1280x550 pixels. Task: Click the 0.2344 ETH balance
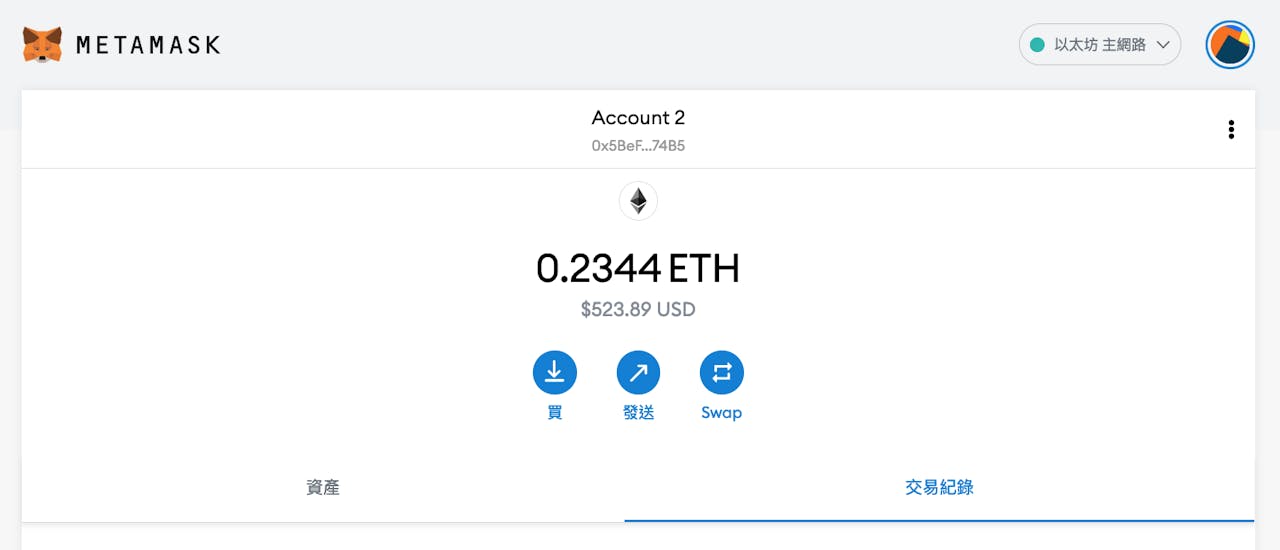click(638, 268)
